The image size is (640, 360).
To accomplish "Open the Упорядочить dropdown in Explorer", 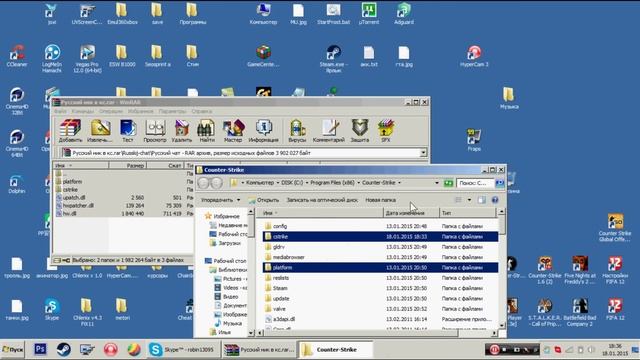I will coord(220,200).
